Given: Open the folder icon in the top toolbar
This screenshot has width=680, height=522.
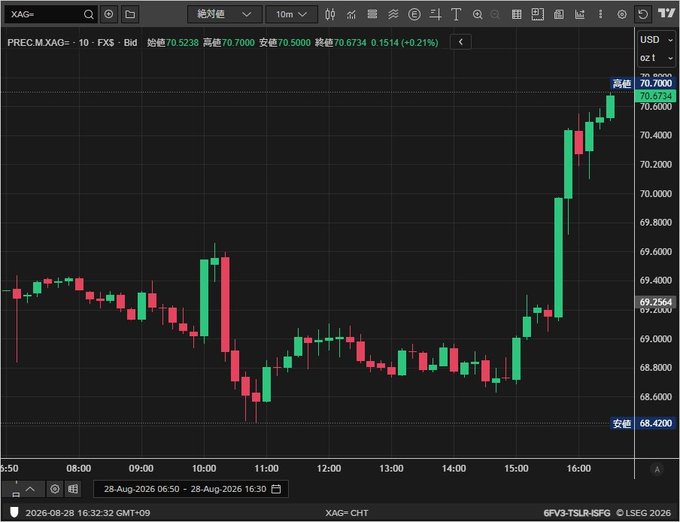Looking at the screenshot, I should 130,14.
